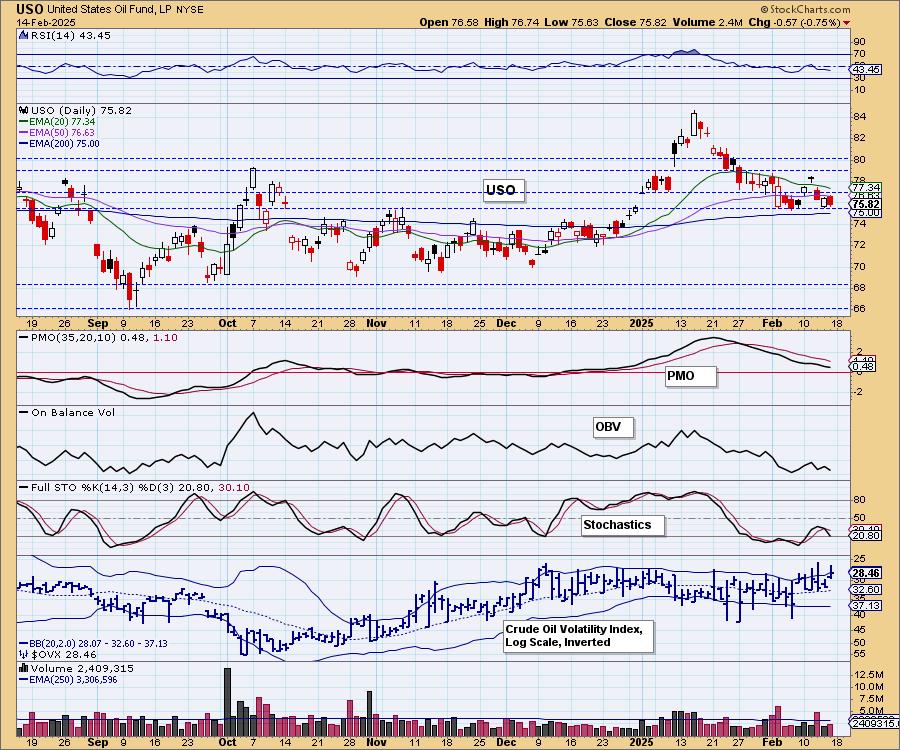Click the USO annotation box on price chart
900x750 pixels.
pos(503,190)
